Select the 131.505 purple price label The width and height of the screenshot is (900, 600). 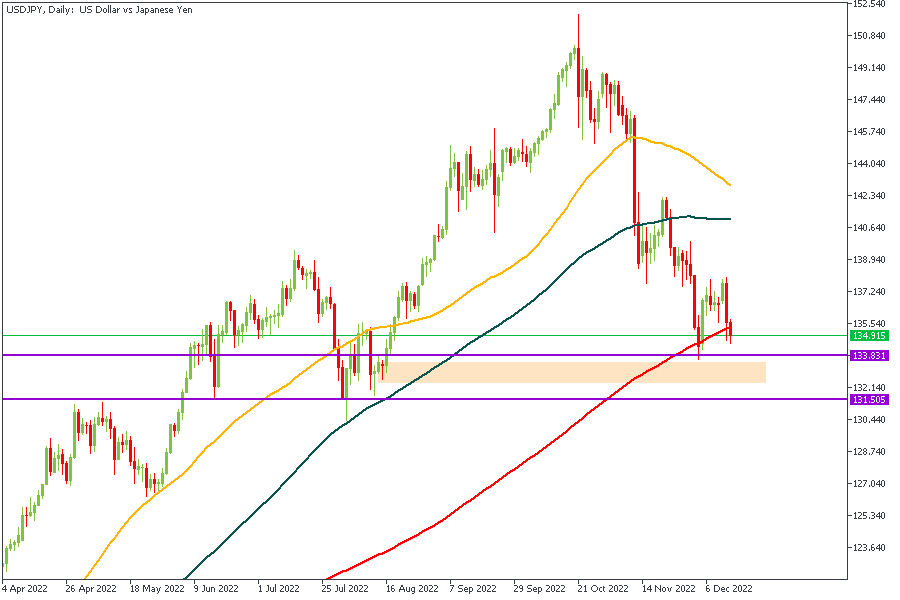point(869,399)
